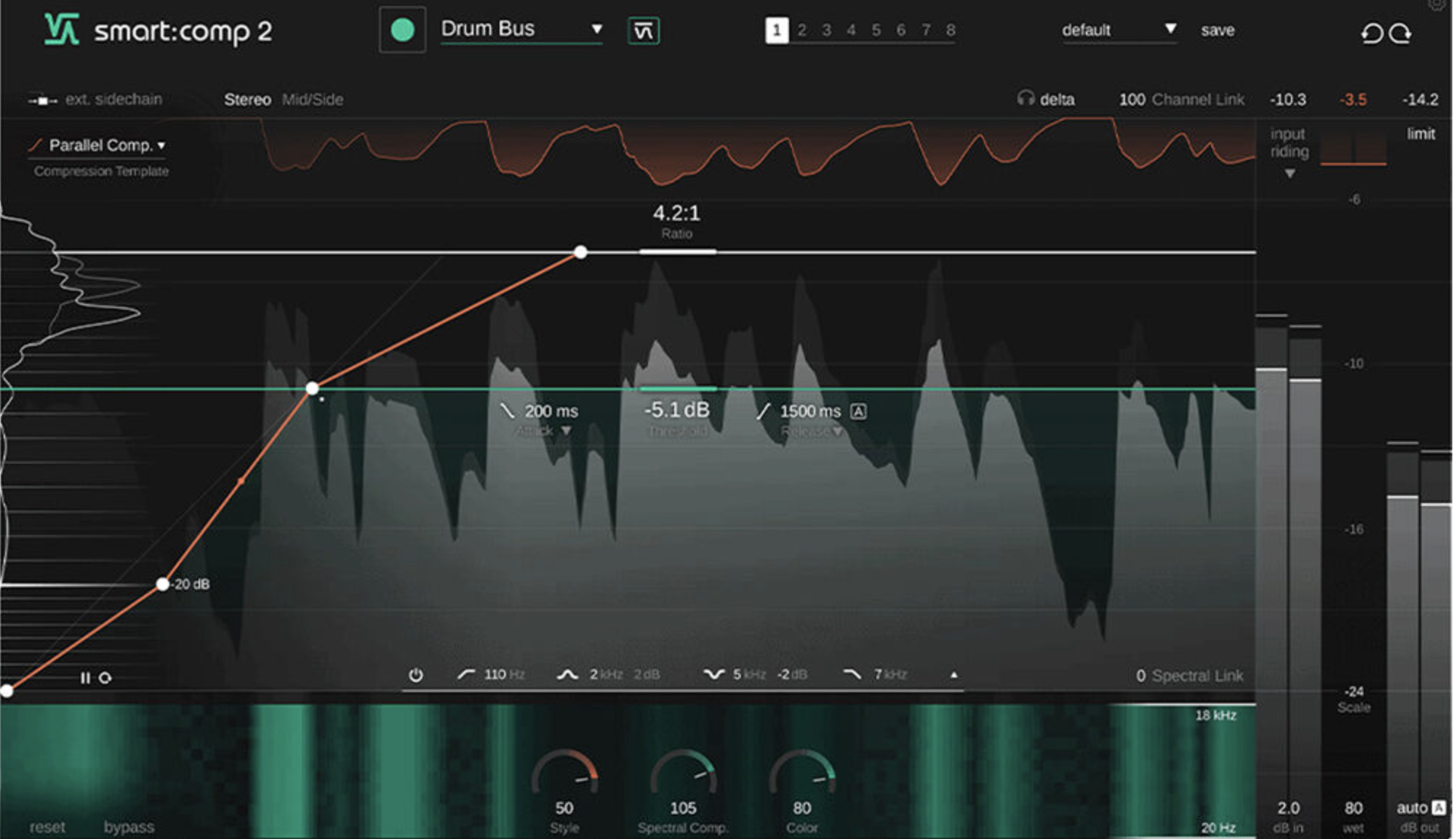Enable delta monitoring with the headphone icon

[x=1025, y=100]
